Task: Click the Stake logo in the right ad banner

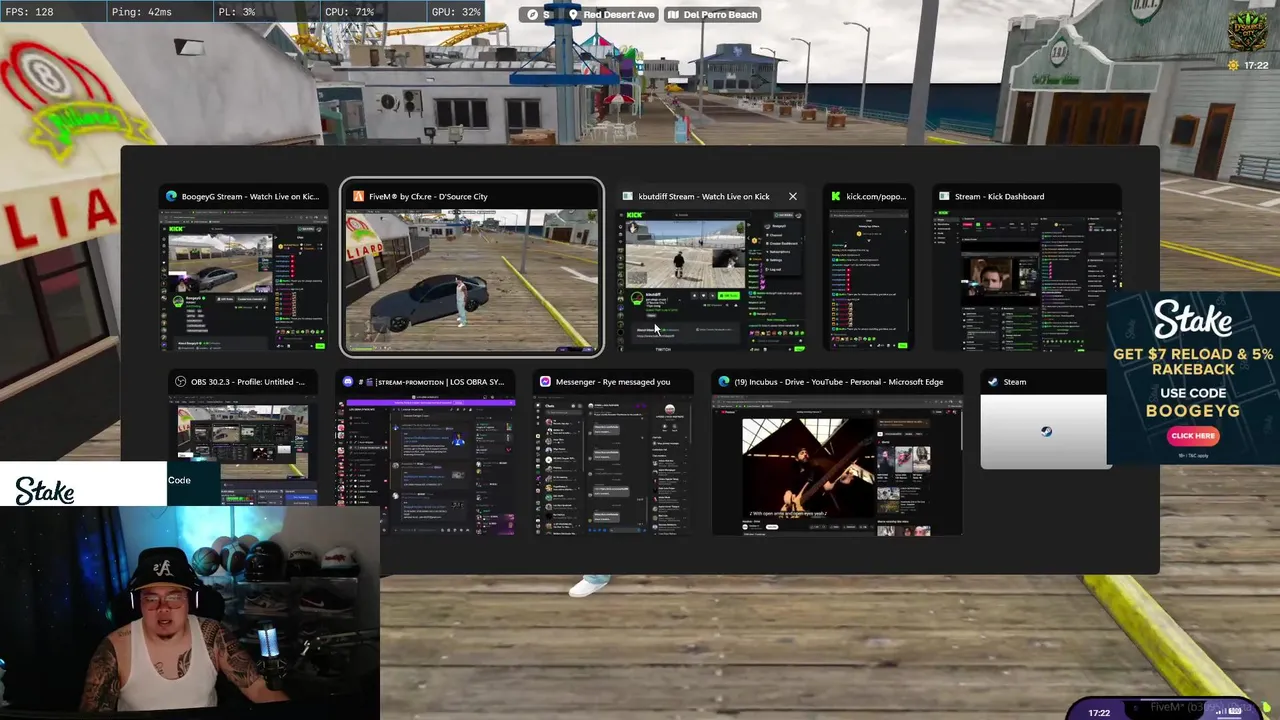Action: pos(1193,322)
